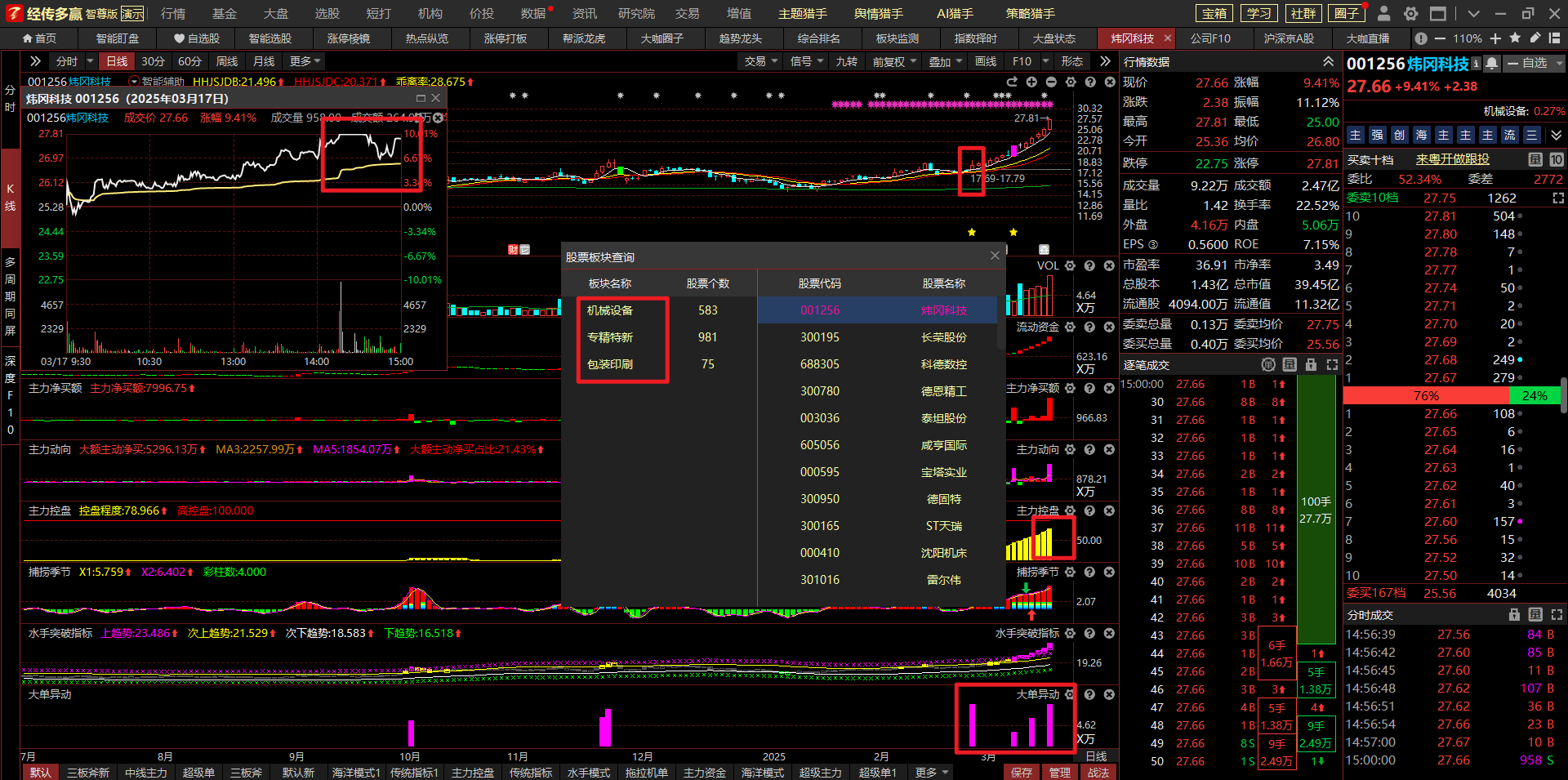Collapse the 行情数据 panel chevron
The width and height of the screenshot is (1568, 780).
[x=1329, y=61]
